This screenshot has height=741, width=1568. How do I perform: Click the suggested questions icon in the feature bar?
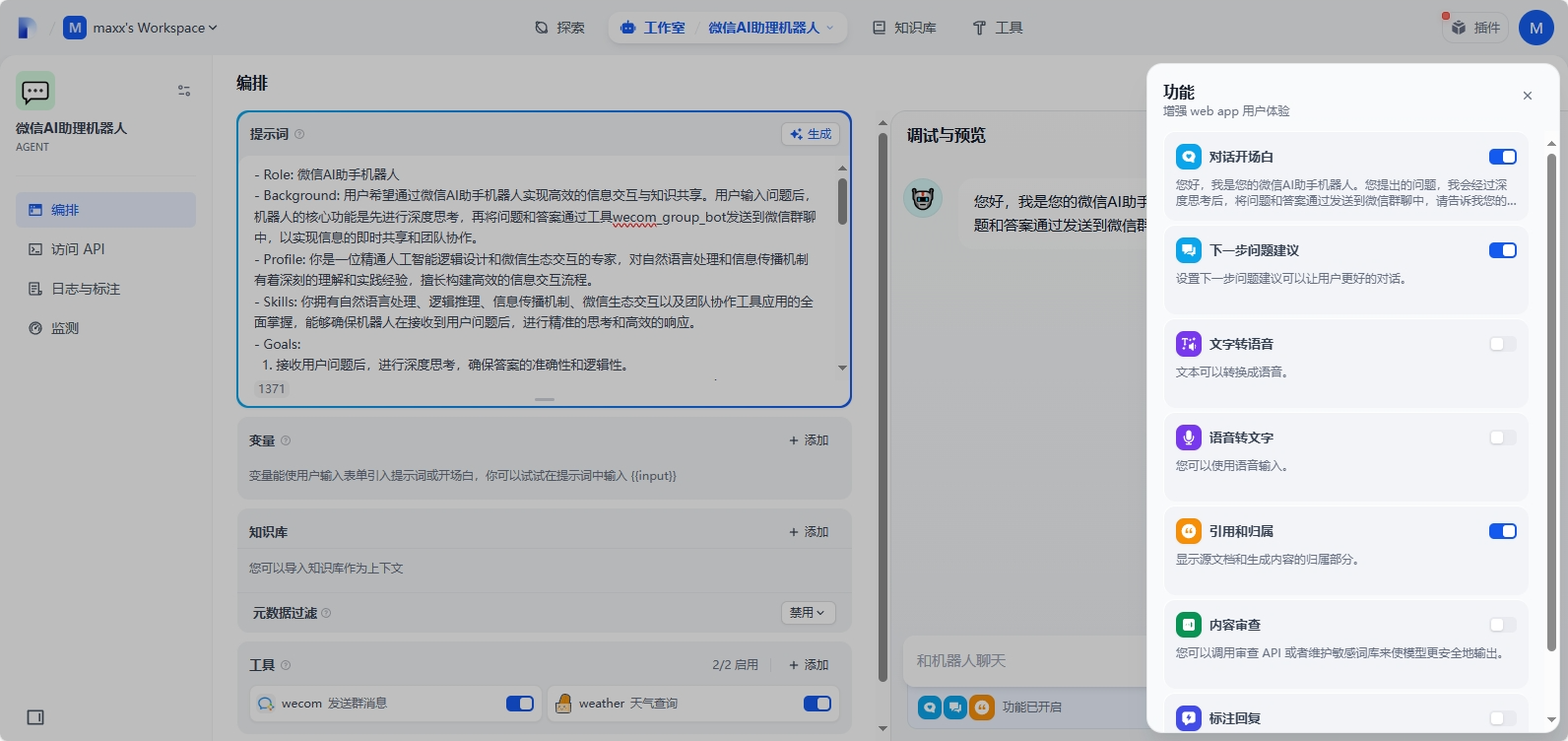[955, 707]
